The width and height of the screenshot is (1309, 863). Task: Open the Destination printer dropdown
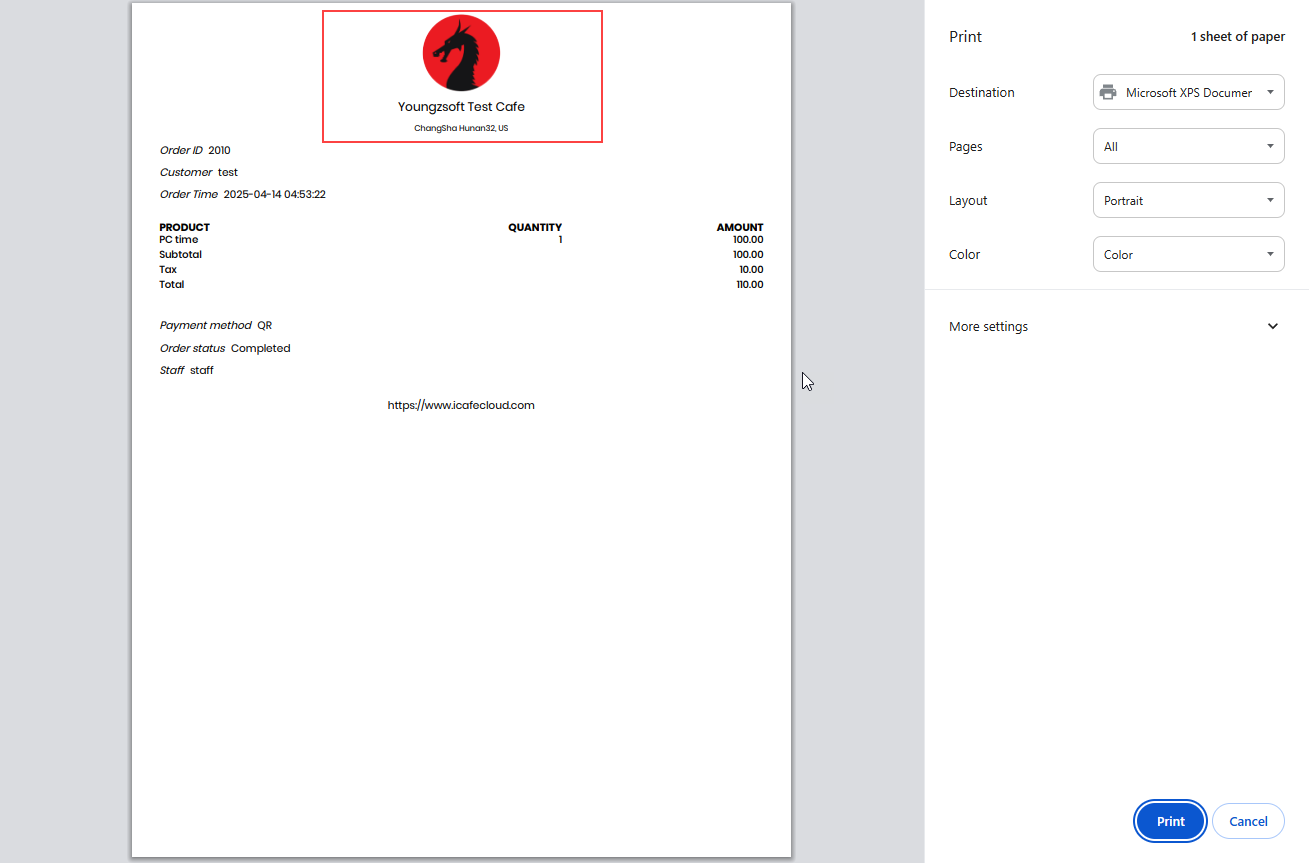click(x=1188, y=92)
